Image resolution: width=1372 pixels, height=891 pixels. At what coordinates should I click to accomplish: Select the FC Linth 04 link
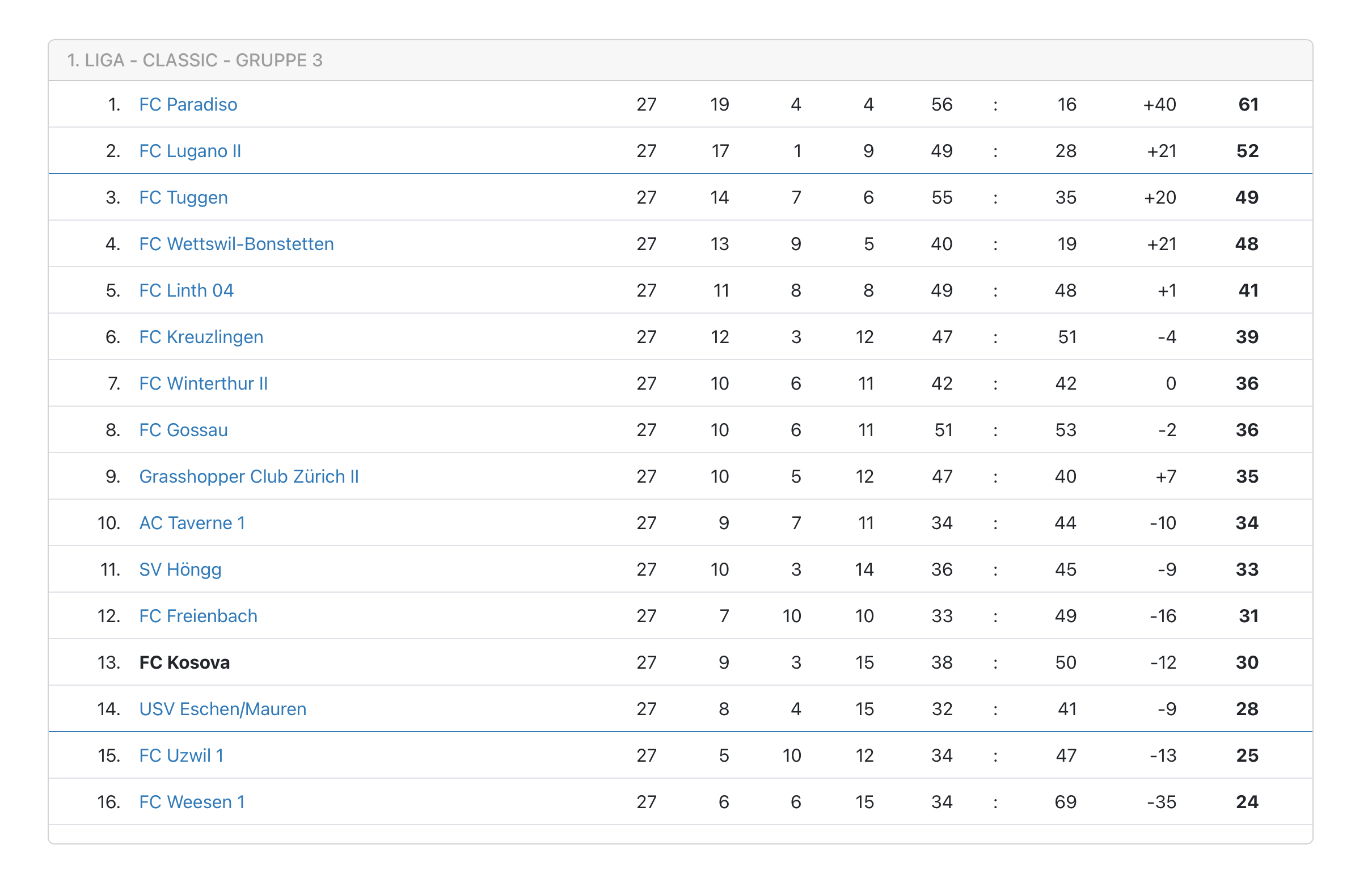(x=186, y=290)
